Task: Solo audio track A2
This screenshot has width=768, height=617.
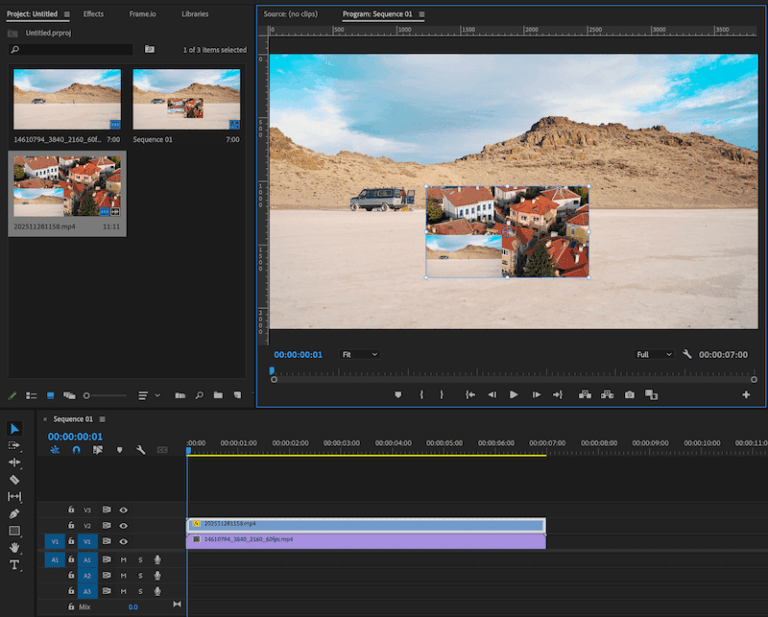Action: pyautogui.click(x=140, y=575)
